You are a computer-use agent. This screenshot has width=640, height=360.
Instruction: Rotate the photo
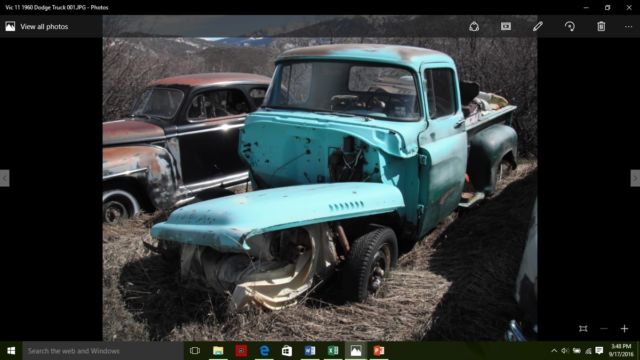[569, 27]
